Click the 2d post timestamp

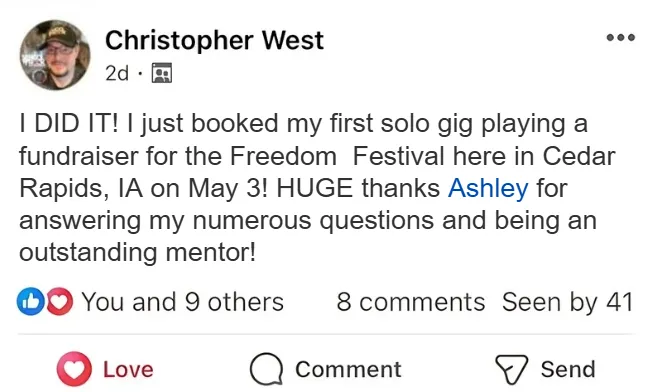click(x=117, y=73)
